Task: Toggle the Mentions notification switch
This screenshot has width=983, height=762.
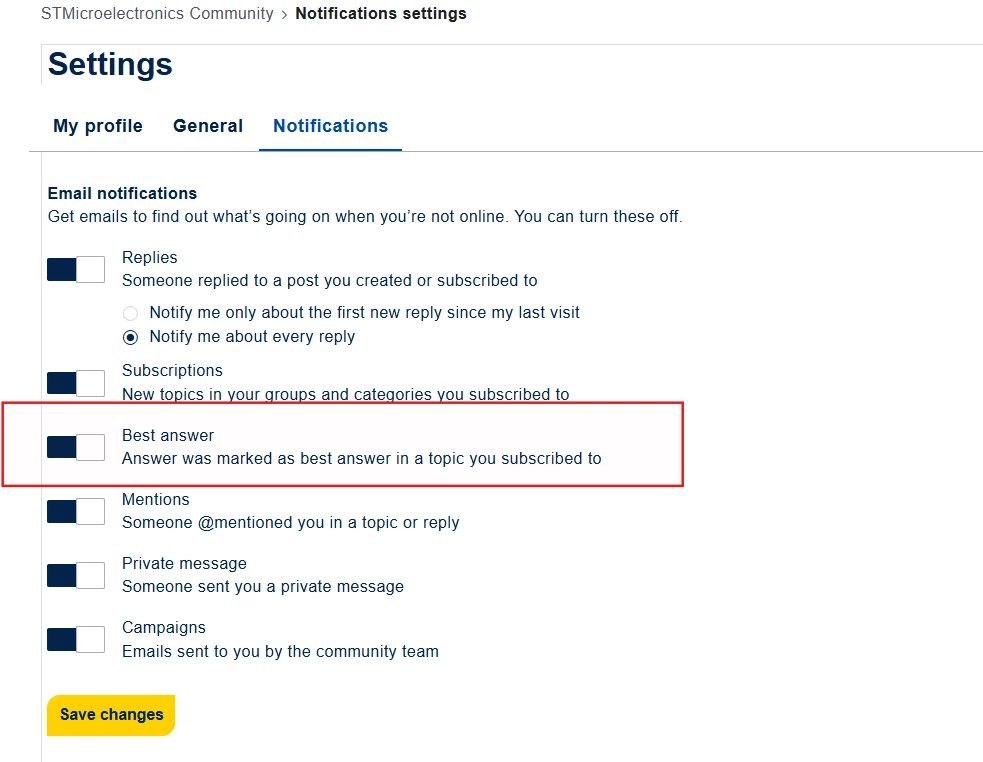Action: (76, 511)
